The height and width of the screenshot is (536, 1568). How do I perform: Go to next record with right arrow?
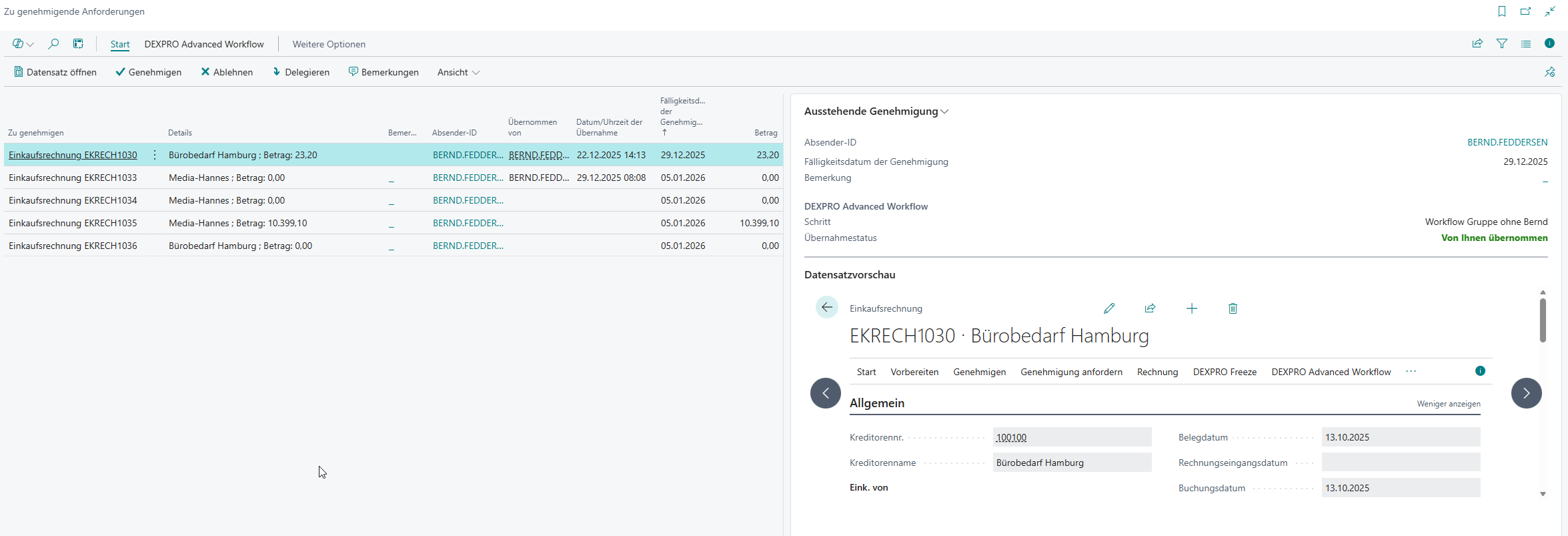point(1526,393)
